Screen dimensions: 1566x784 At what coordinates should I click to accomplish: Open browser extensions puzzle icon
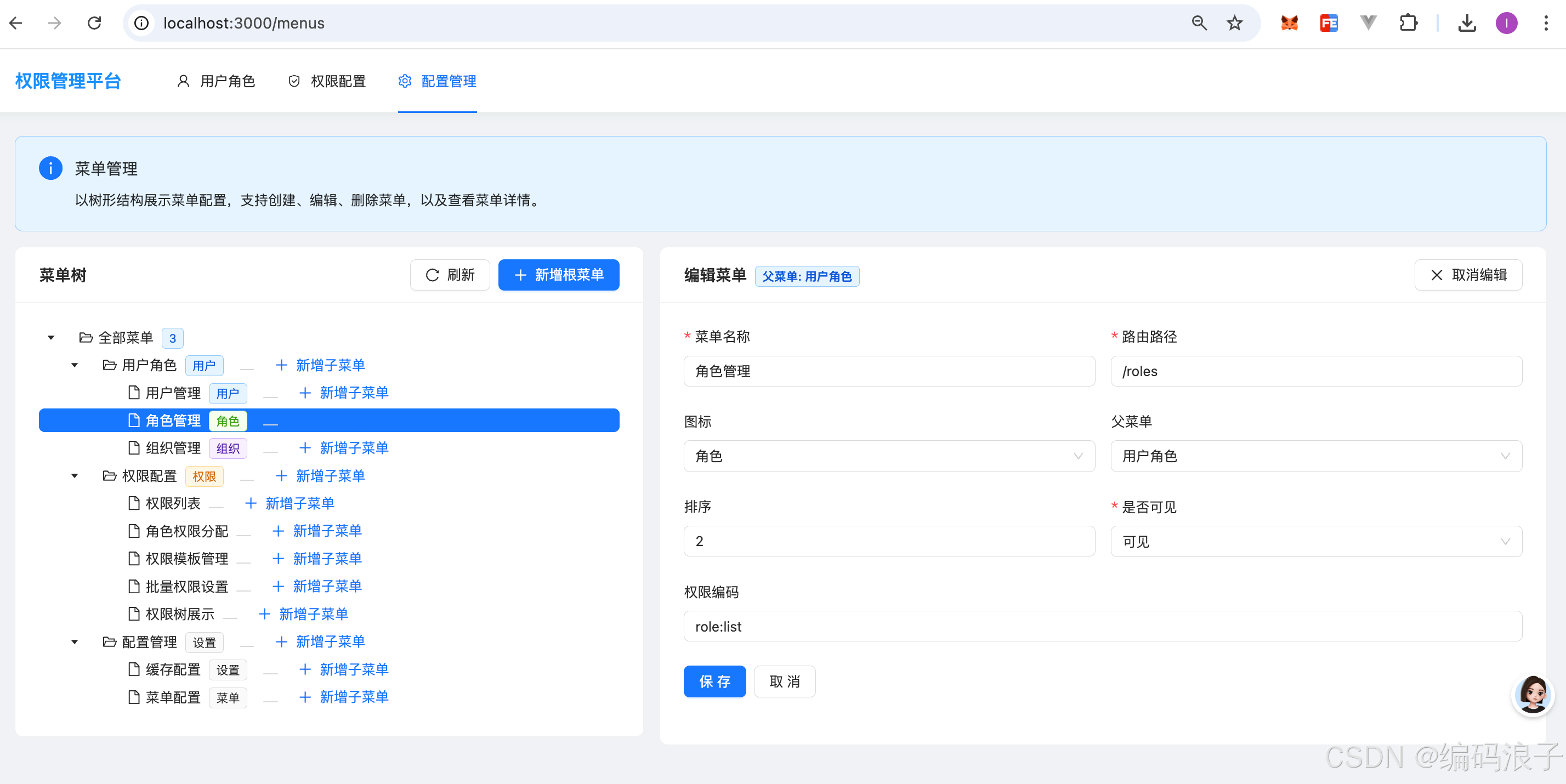pyautogui.click(x=1408, y=23)
